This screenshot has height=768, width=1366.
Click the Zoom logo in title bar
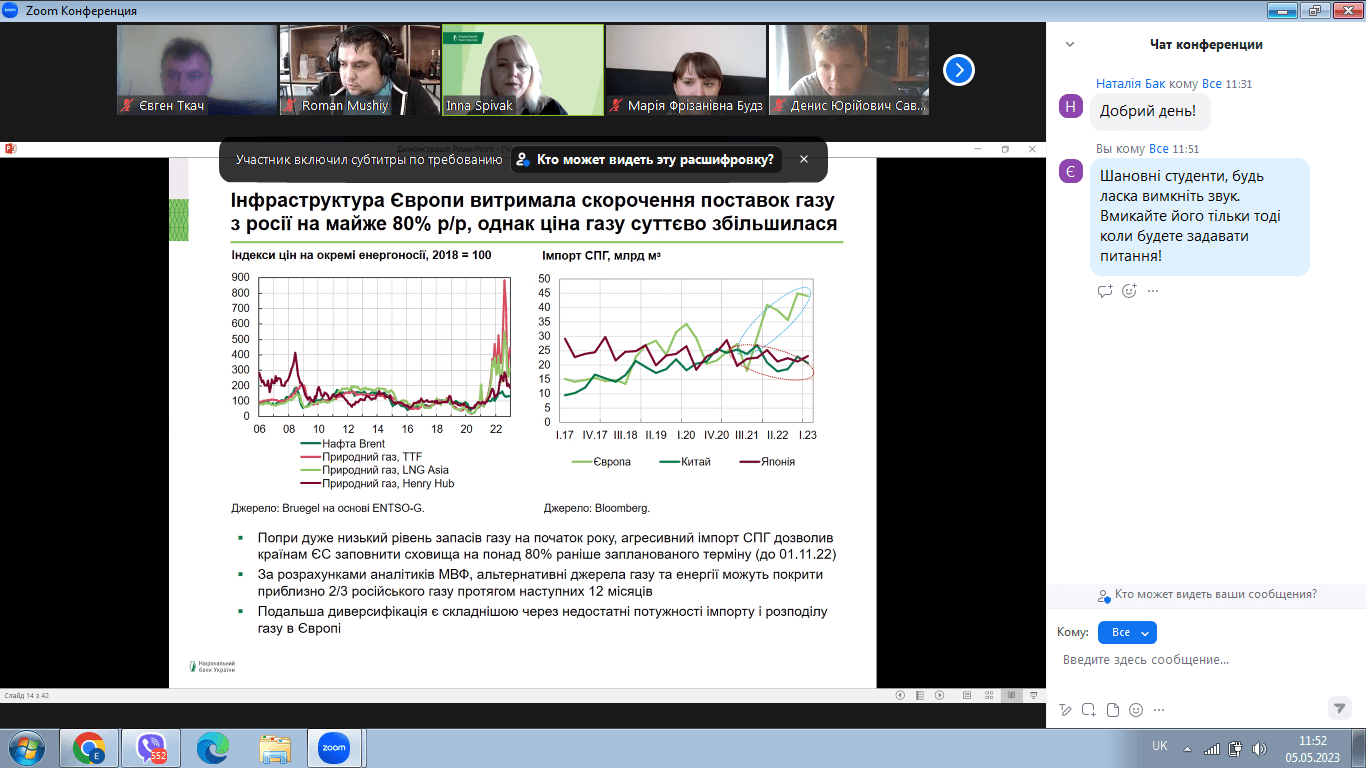[10, 10]
